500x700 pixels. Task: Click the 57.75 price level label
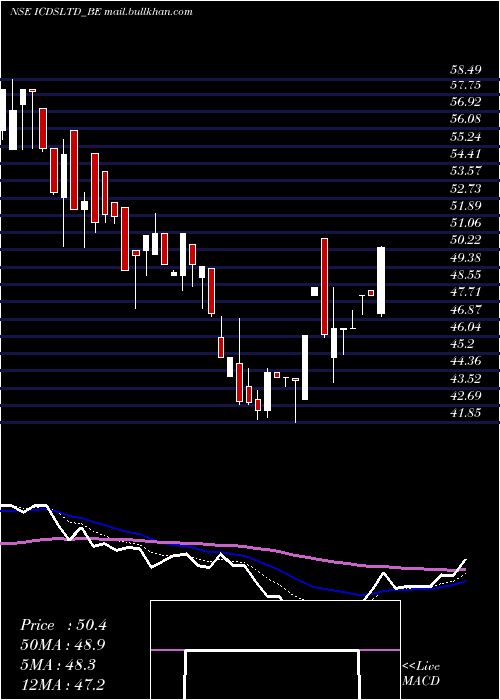coord(465,86)
